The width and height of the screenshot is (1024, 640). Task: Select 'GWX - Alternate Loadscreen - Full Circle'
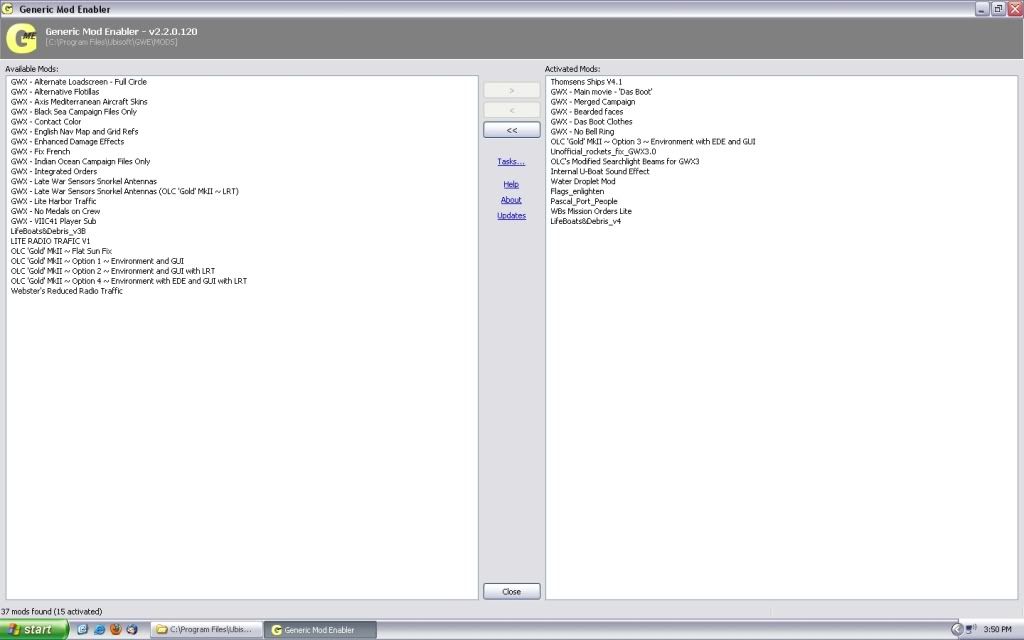[79, 82]
